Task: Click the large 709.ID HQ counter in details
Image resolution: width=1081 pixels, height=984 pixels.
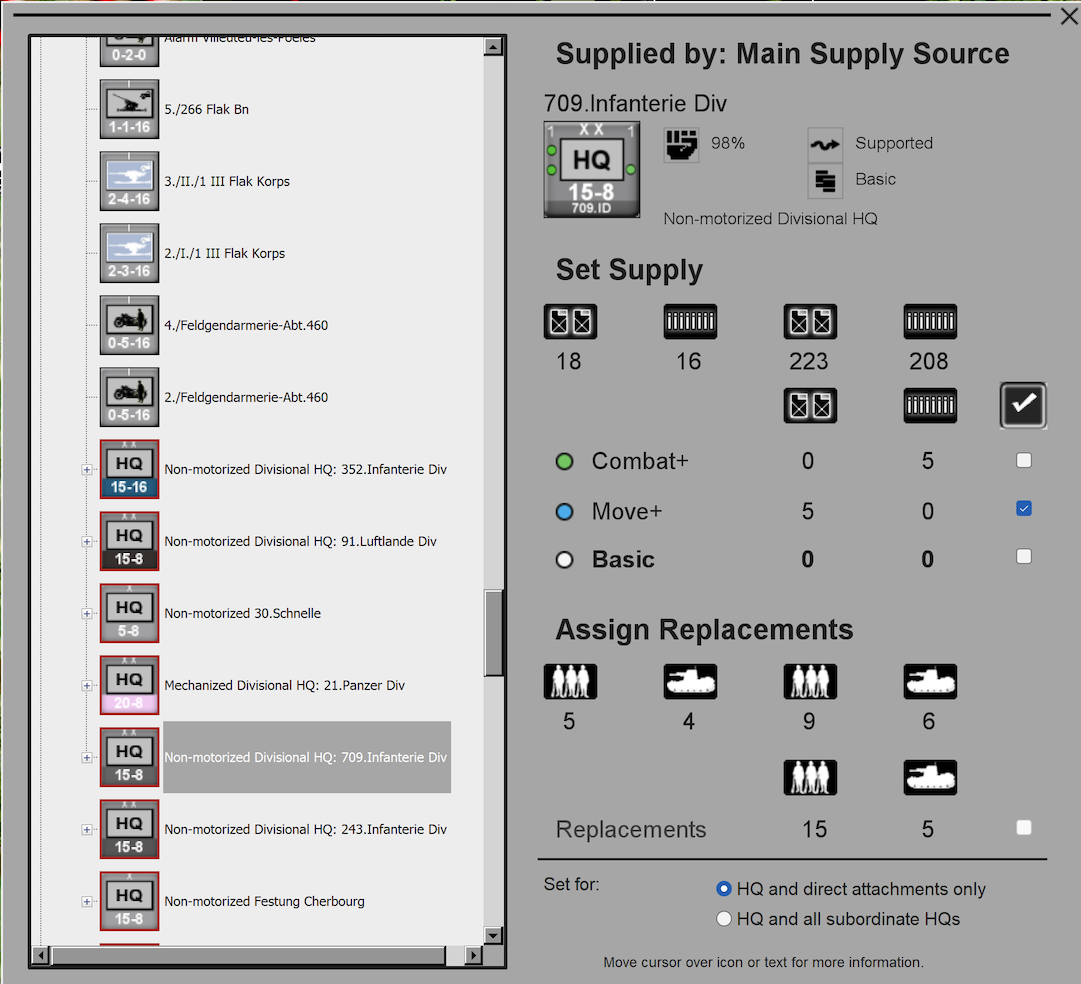Action: (592, 170)
